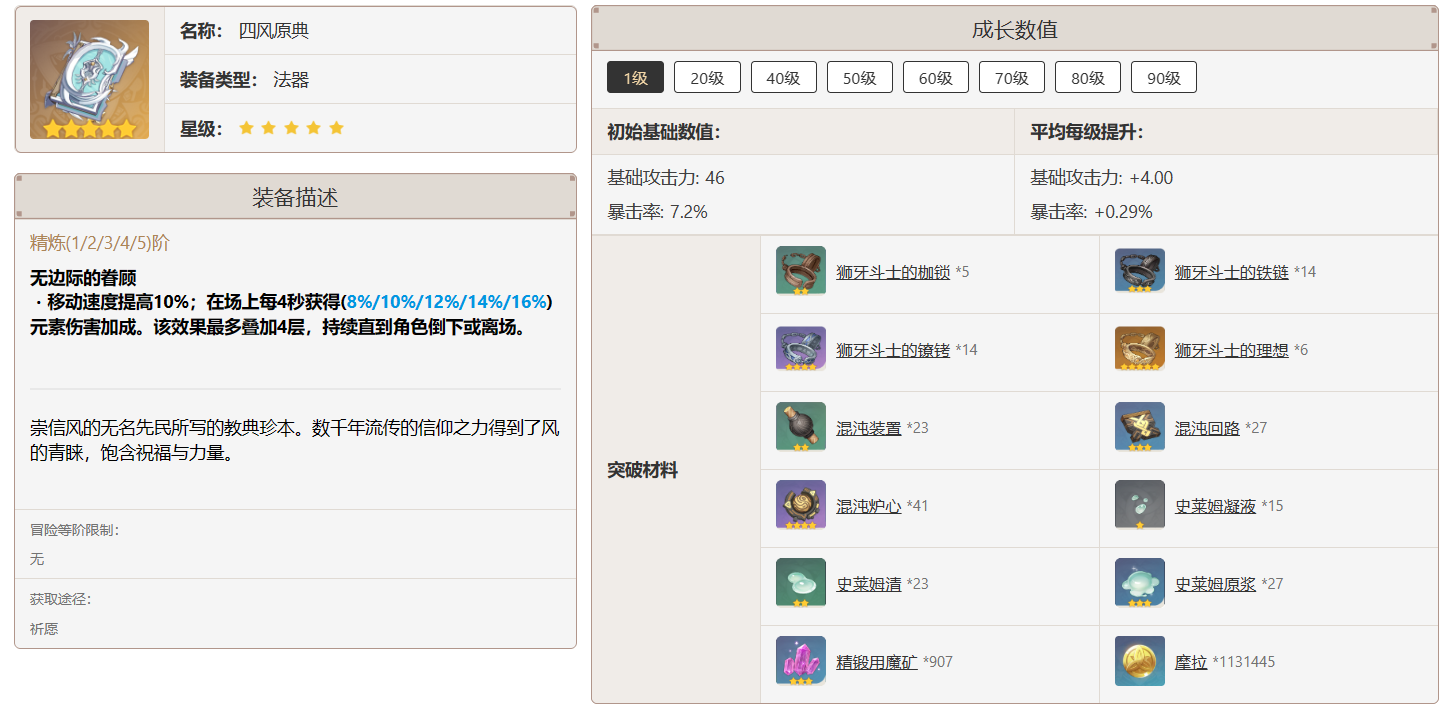The width and height of the screenshot is (1447, 713).
Task: Switch to the 90级 level tab
Action: [x=1163, y=77]
